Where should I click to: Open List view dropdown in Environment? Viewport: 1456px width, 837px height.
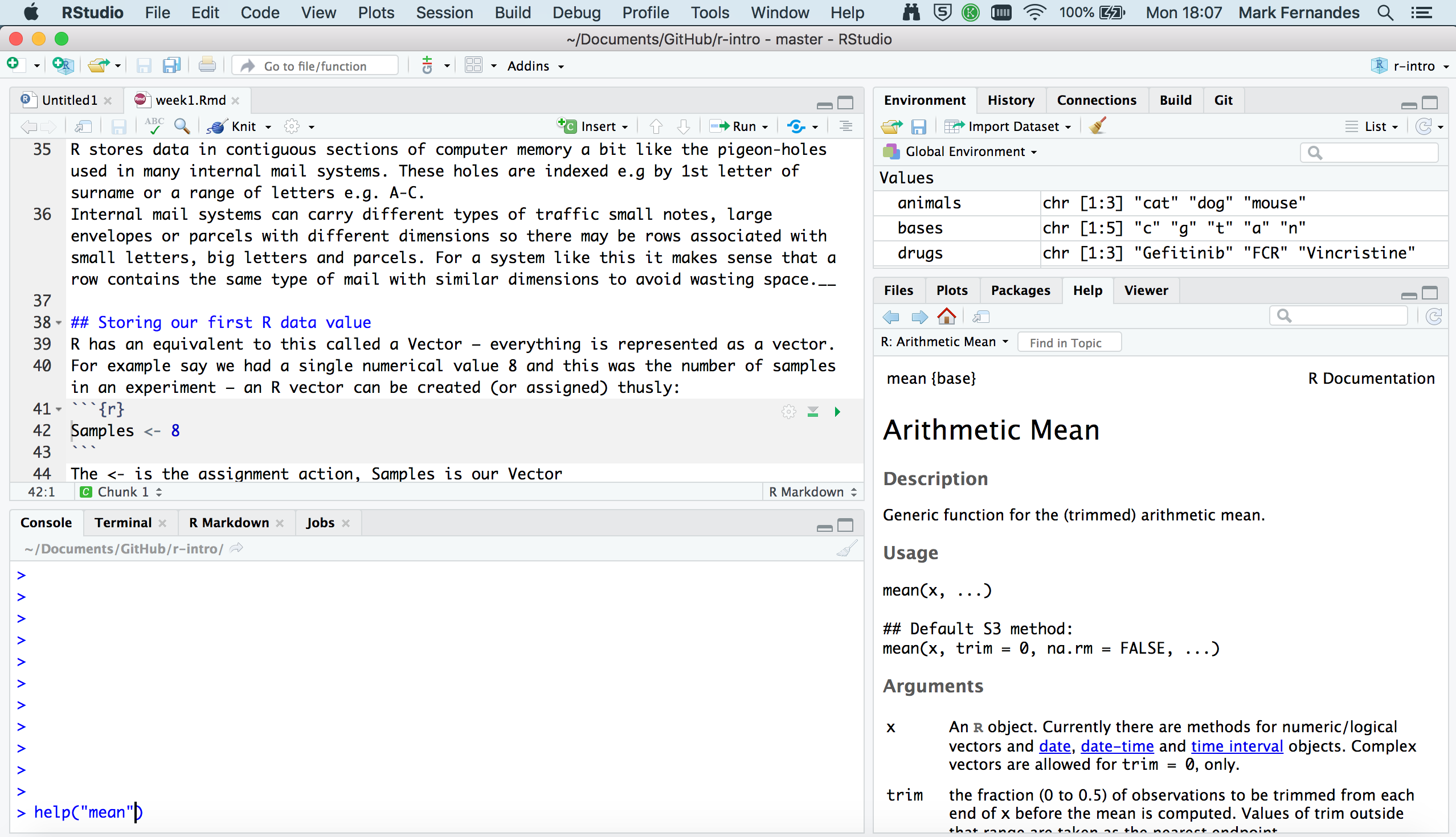tap(1373, 126)
